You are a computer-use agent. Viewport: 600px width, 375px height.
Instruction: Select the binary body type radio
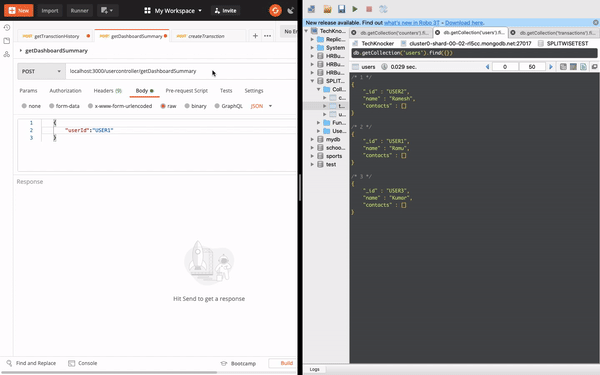(187, 106)
